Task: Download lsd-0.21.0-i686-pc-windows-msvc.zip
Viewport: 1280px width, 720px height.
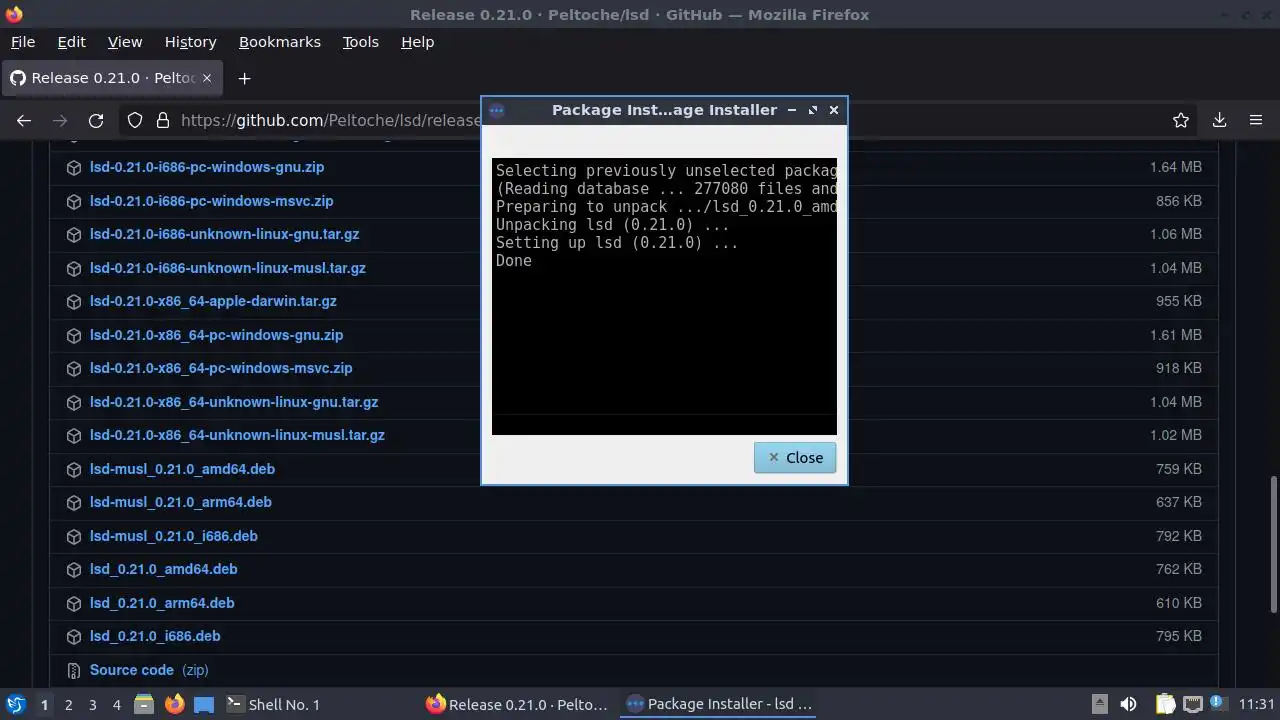Action: [211, 201]
